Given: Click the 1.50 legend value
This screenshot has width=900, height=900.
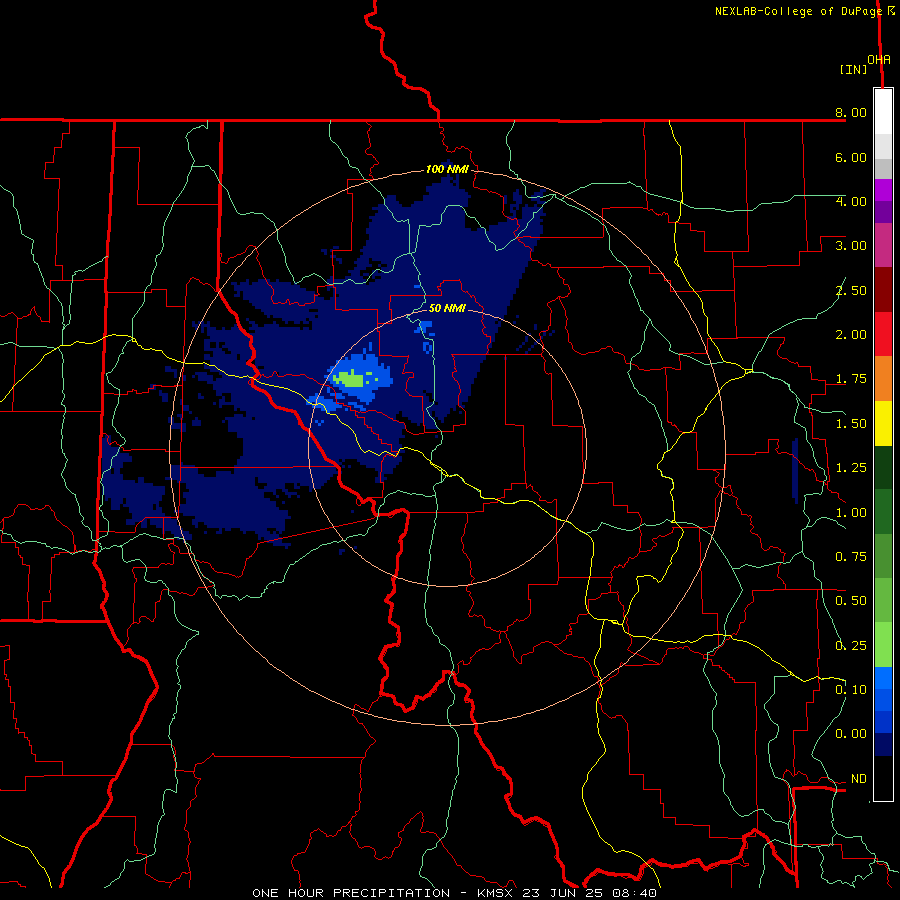Looking at the screenshot, I should point(851,424).
